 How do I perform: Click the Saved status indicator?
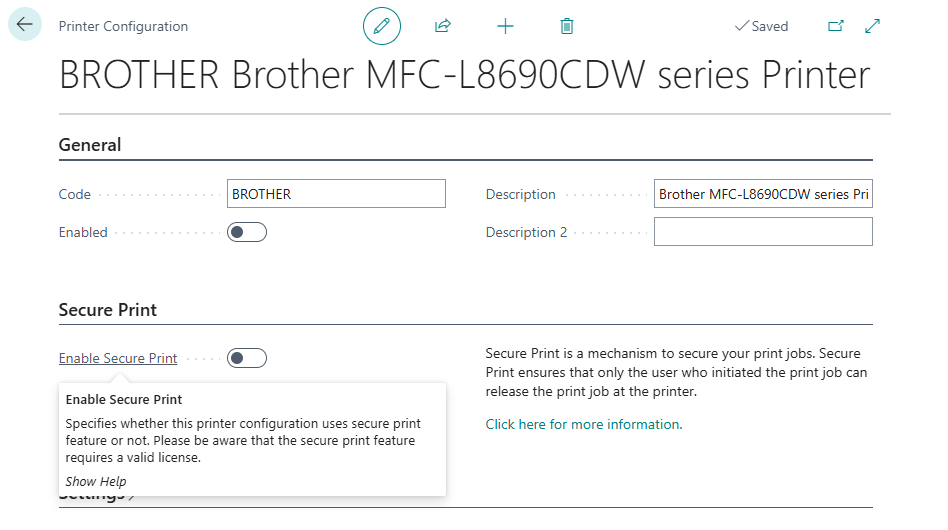click(762, 26)
